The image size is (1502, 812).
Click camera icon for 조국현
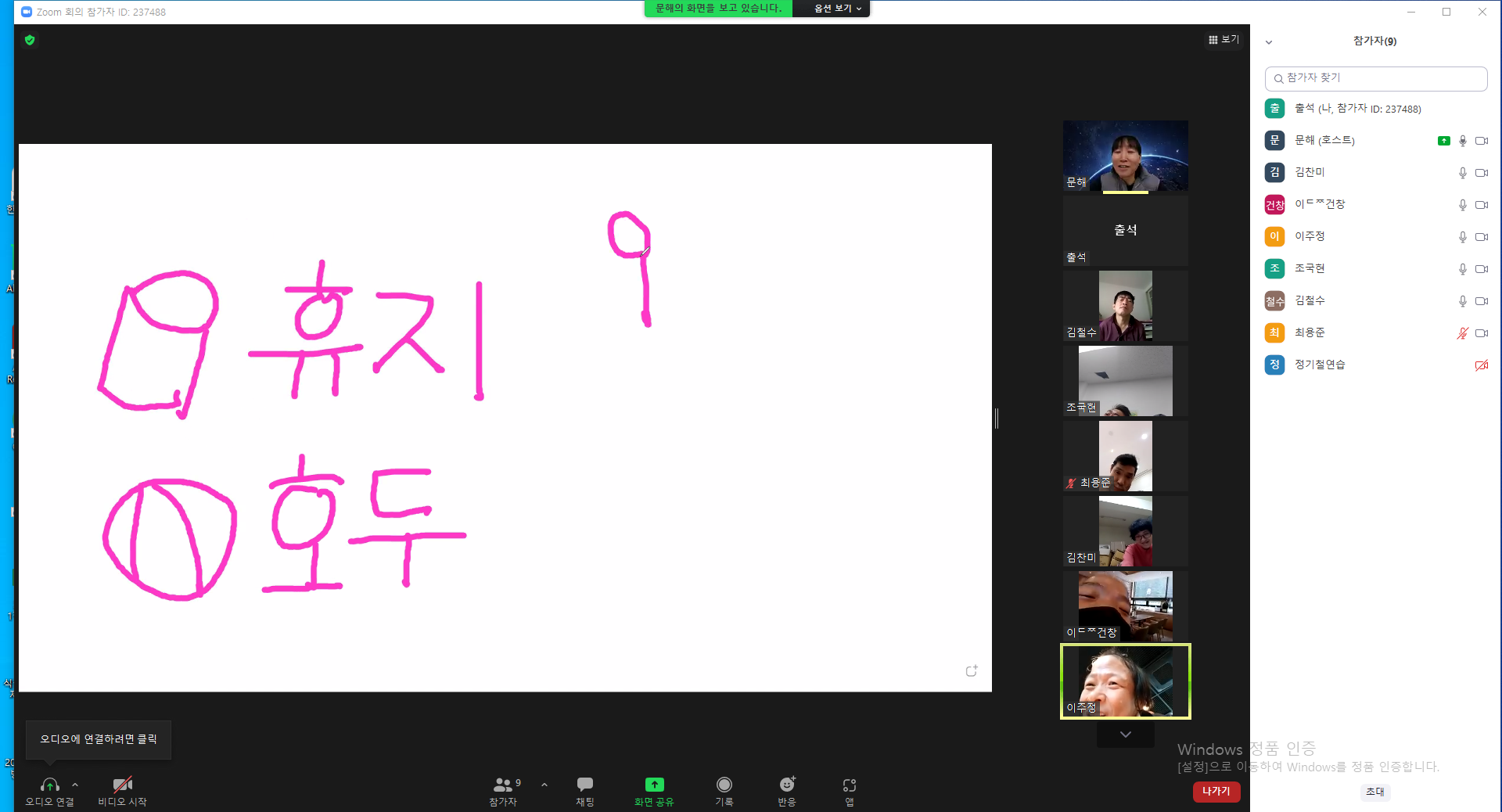1482,269
